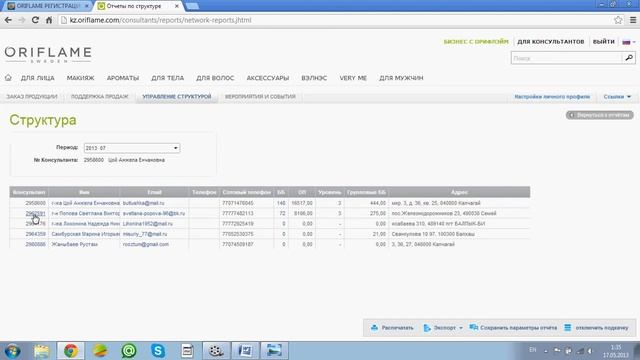This screenshot has width=640, height=360.
Task: Open the МЕРОПРИЯТИЯ И СОБЫТИЯ tab
Action: (x=260, y=97)
